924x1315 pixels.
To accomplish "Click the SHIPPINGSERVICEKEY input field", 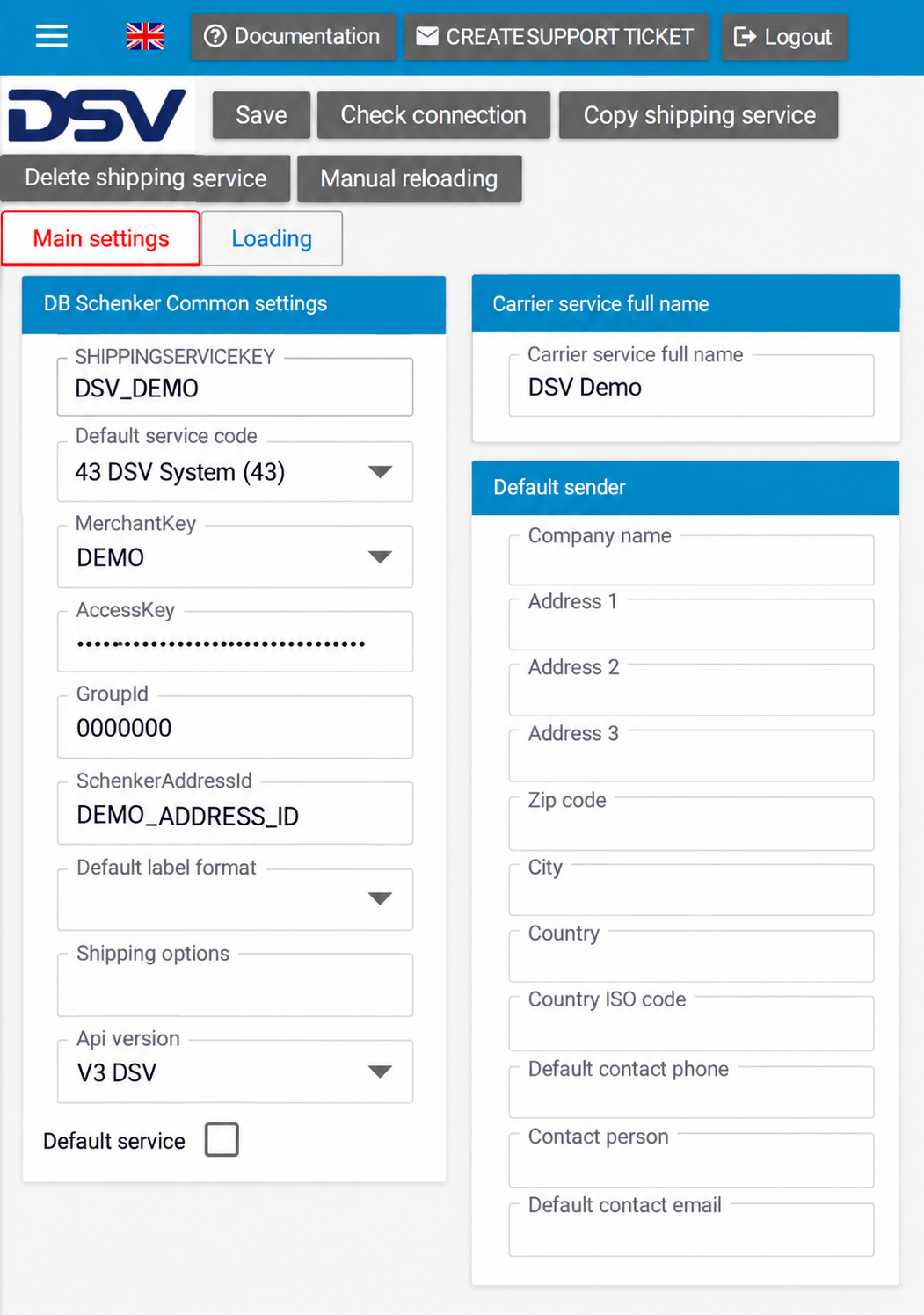I will [235, 387].
